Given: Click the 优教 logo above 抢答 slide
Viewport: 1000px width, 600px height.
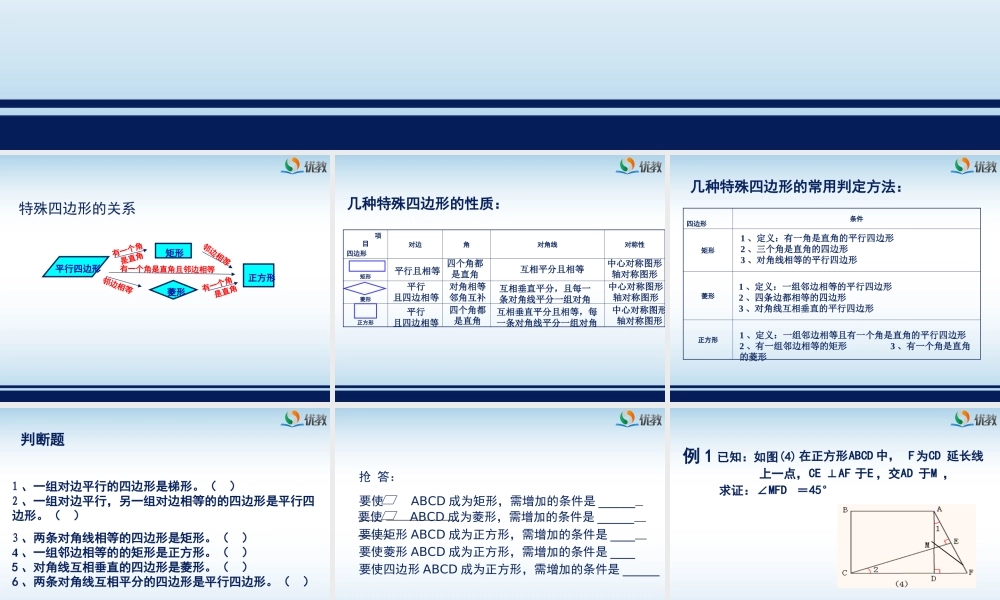Looking at the screenshot, I should [638, 418].
